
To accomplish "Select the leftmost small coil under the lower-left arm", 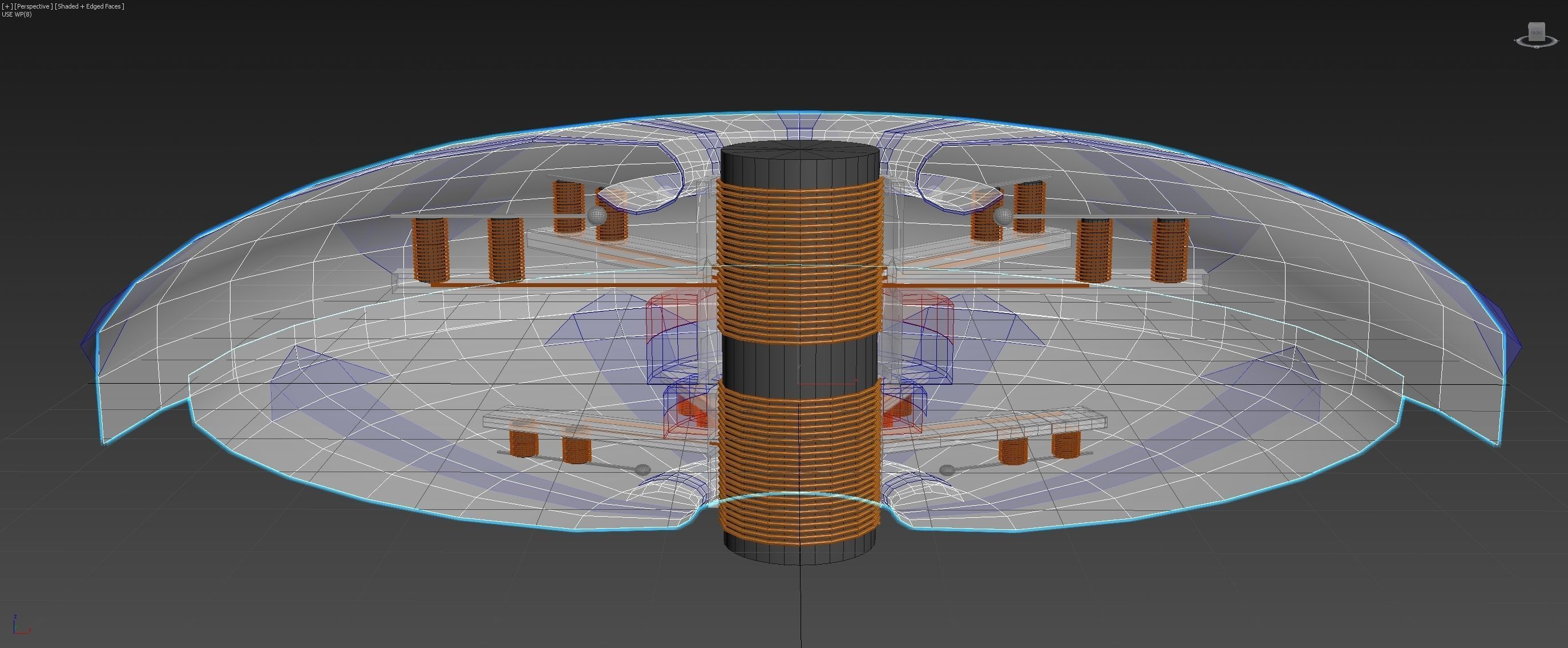I will tap(523, 444).
